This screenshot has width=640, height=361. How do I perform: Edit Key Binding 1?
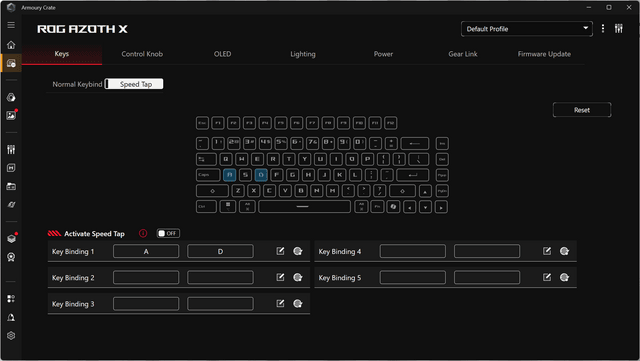pyautogui.click(x=280, y=251)
